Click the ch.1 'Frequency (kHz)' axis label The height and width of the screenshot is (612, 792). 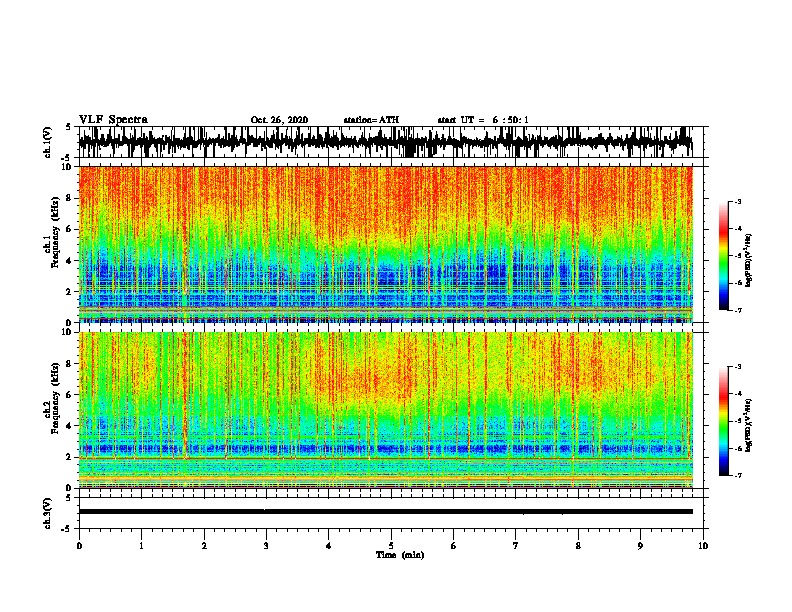pos(55,233)
